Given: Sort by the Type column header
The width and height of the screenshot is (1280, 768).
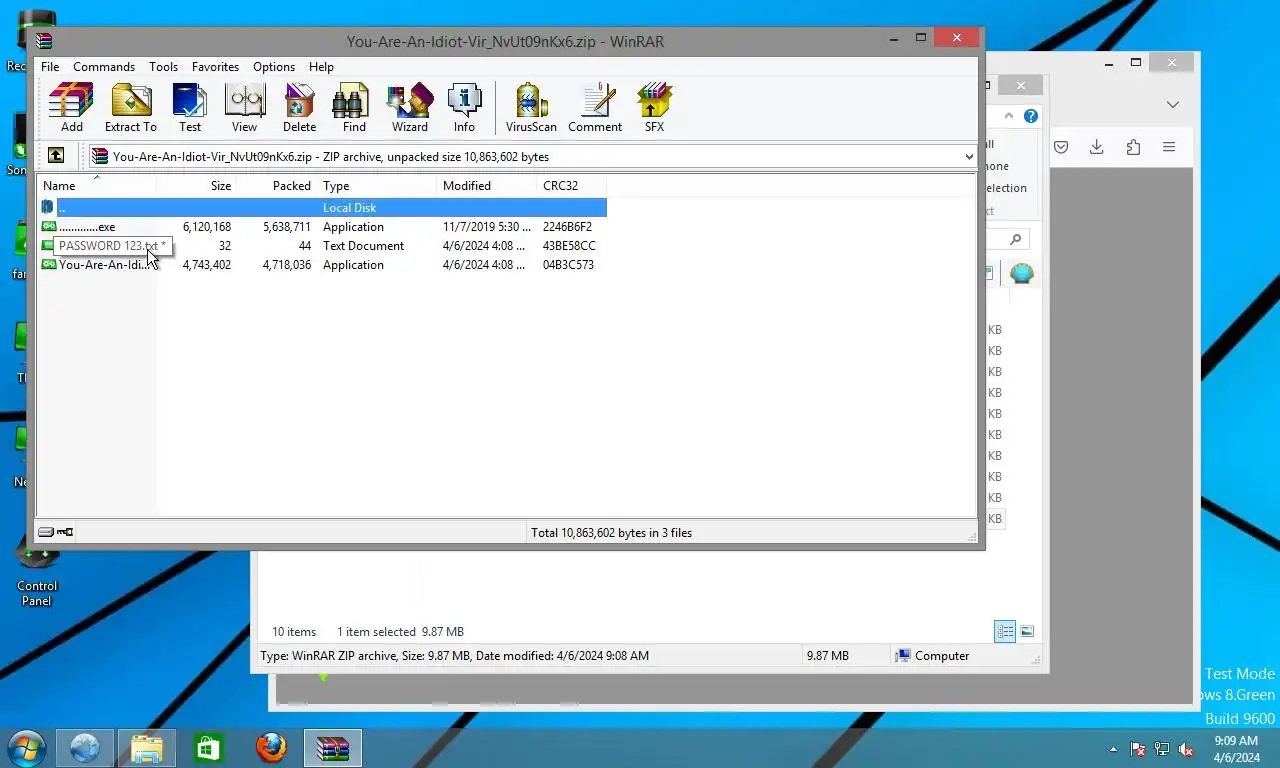Looking at the screenshot, I should [377, 185].
